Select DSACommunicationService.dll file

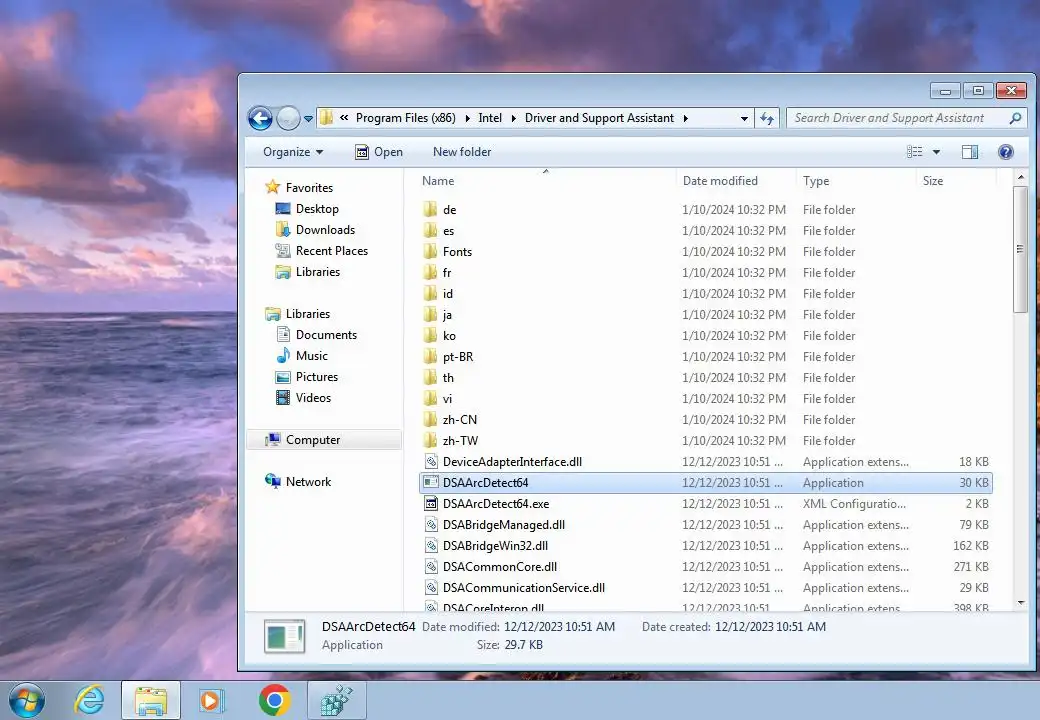tap(706, 587)
